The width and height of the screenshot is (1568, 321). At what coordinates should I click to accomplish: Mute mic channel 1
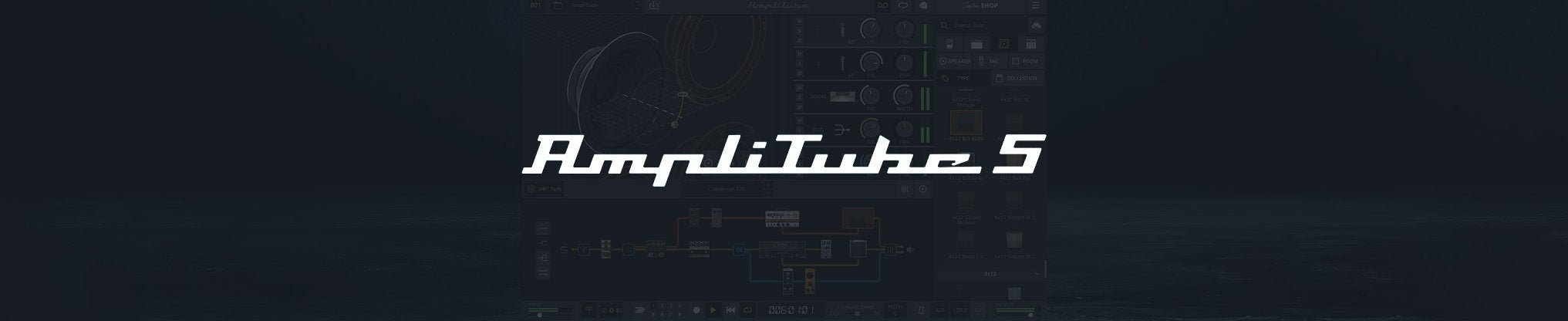click(800, 22)
